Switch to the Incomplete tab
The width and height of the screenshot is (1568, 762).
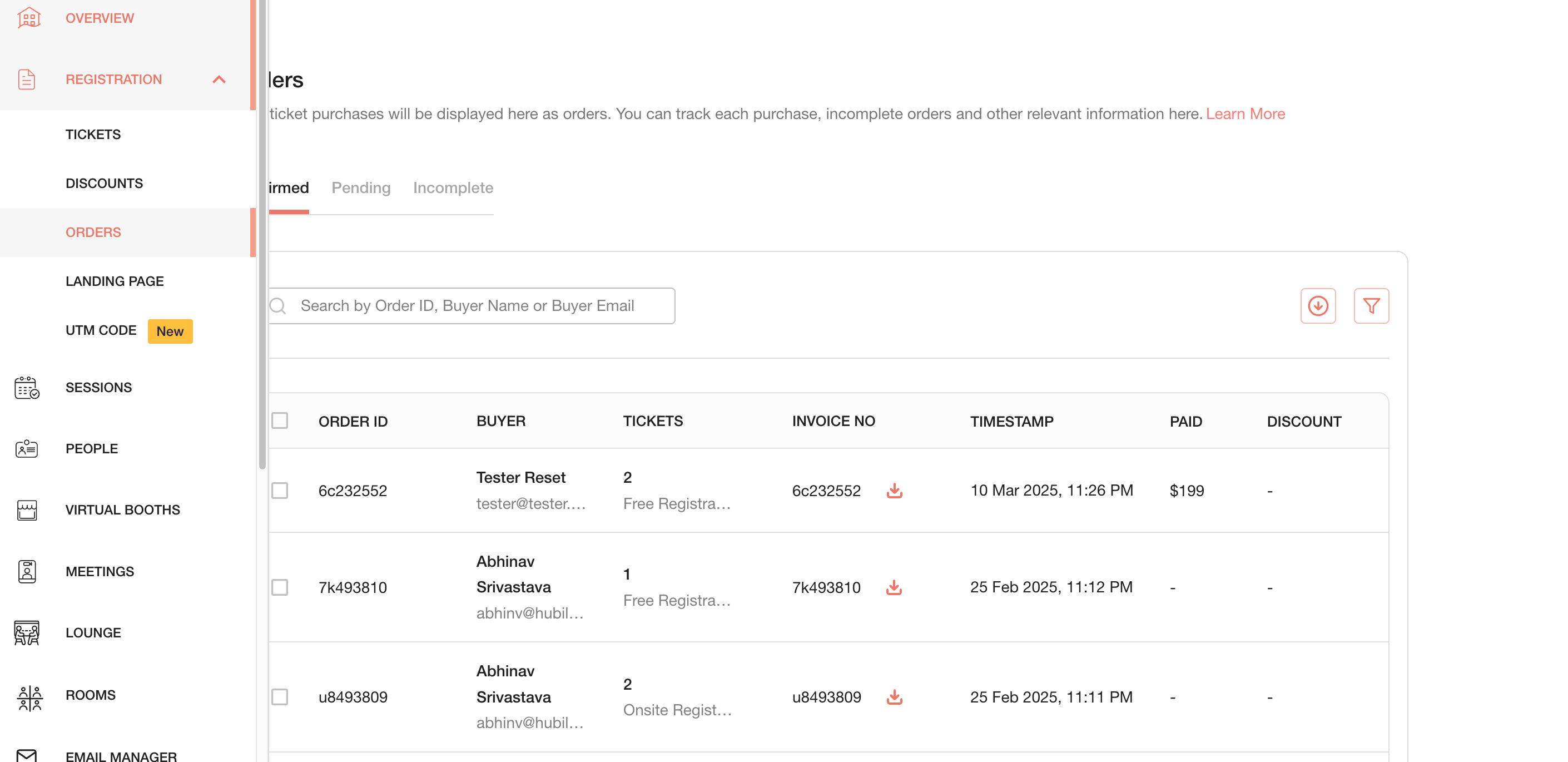tap(453, 187)
